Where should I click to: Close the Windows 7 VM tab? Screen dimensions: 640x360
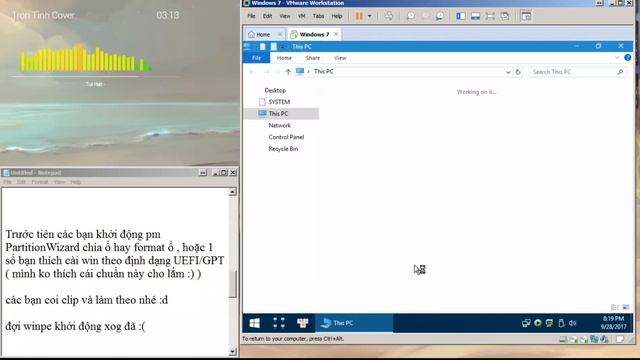(336, 34)
